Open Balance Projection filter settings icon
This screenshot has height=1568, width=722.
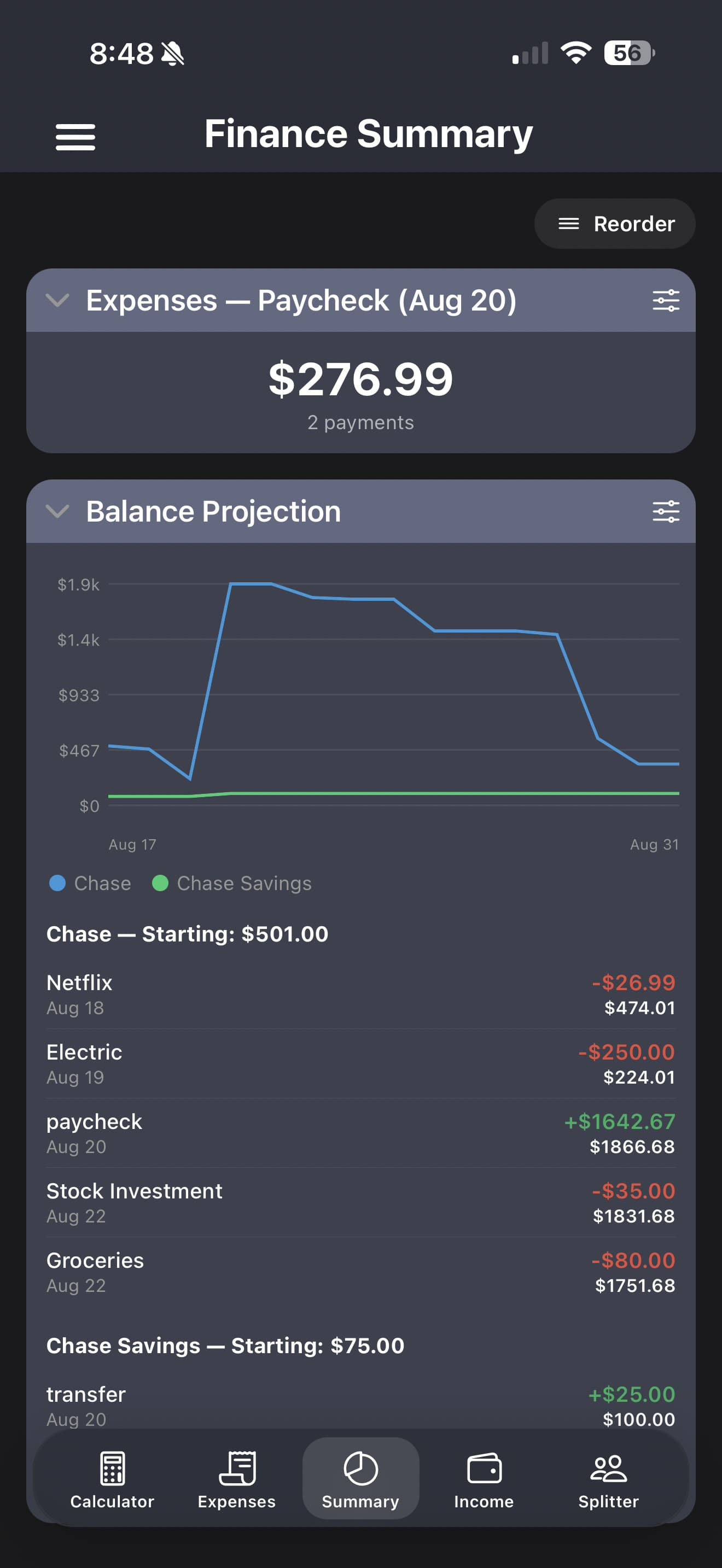tap(665, 511)
